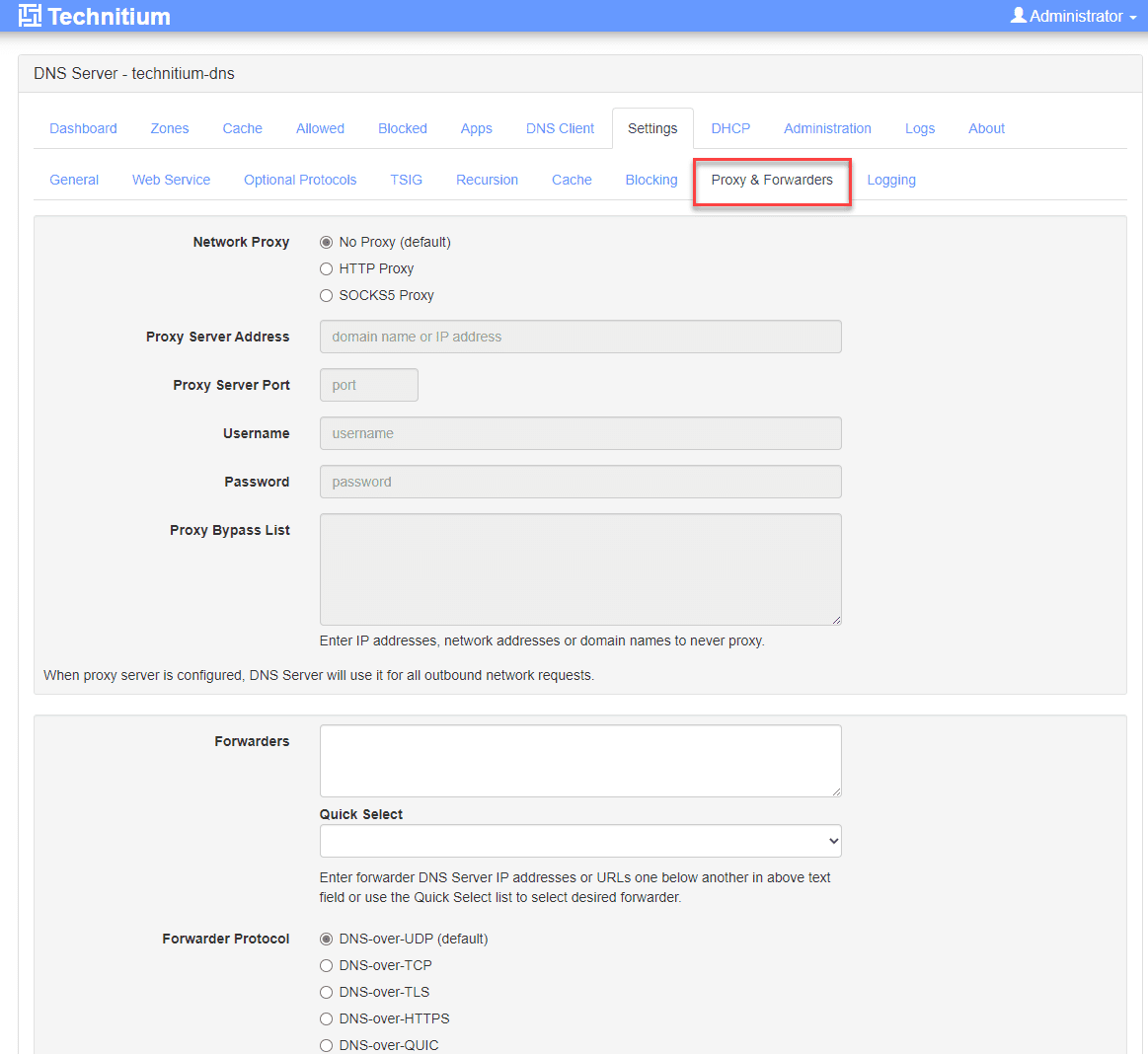Click the Forwarders text area
This screenshot has width=1148, height=1054.
point(580,761)
